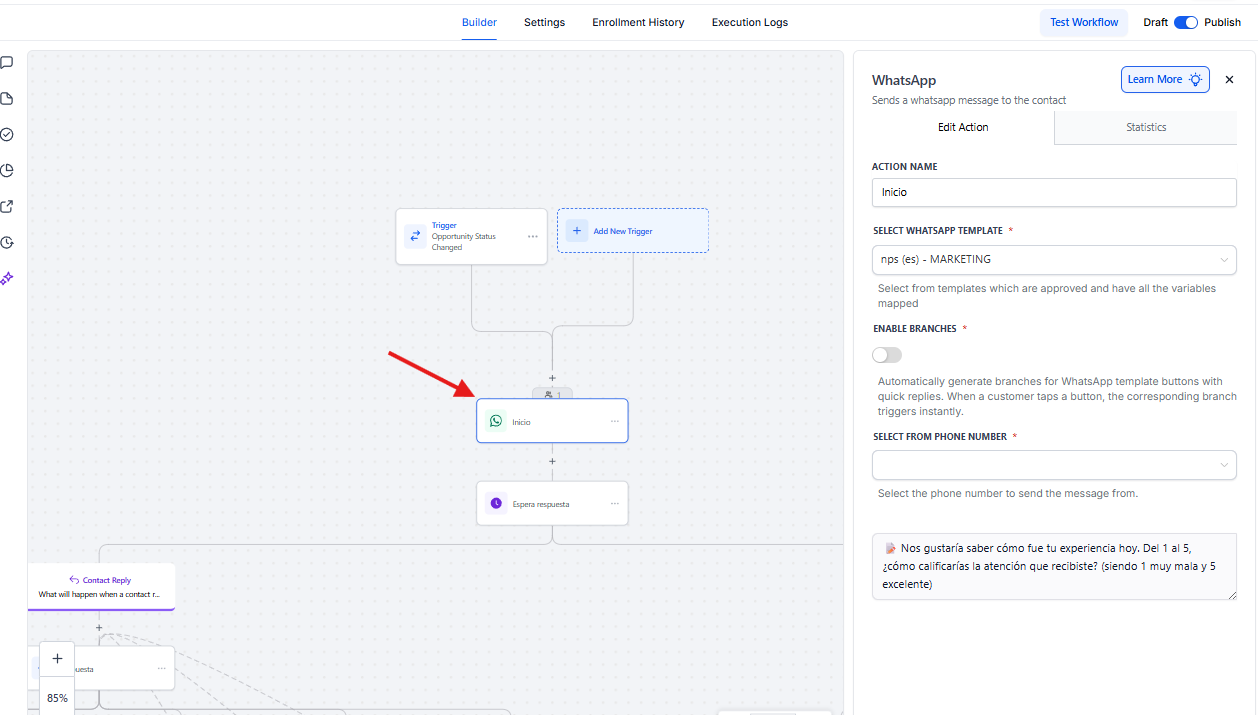Click the checkmark circle sidebar icon
Image resolution: width=1258 pixels, height=715 pixels.
pos(7,134)
